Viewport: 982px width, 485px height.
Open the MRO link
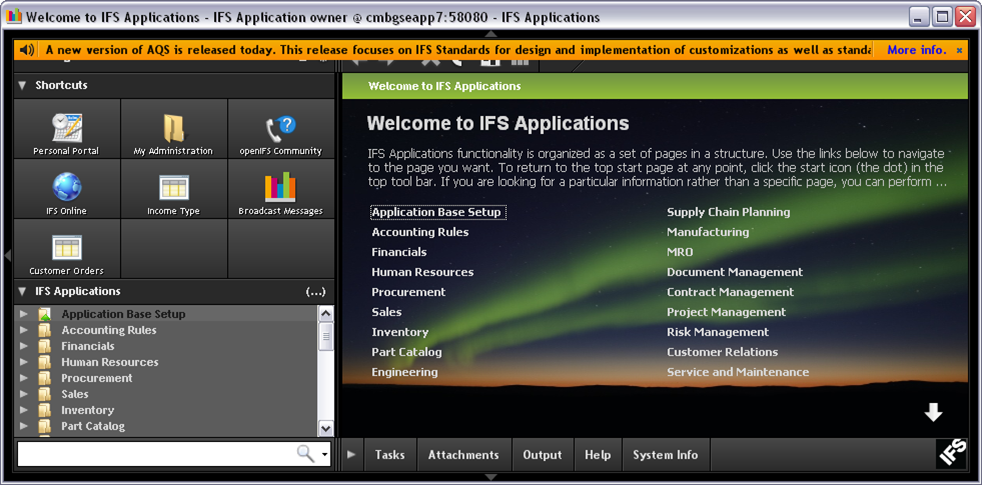click(680, 253)
